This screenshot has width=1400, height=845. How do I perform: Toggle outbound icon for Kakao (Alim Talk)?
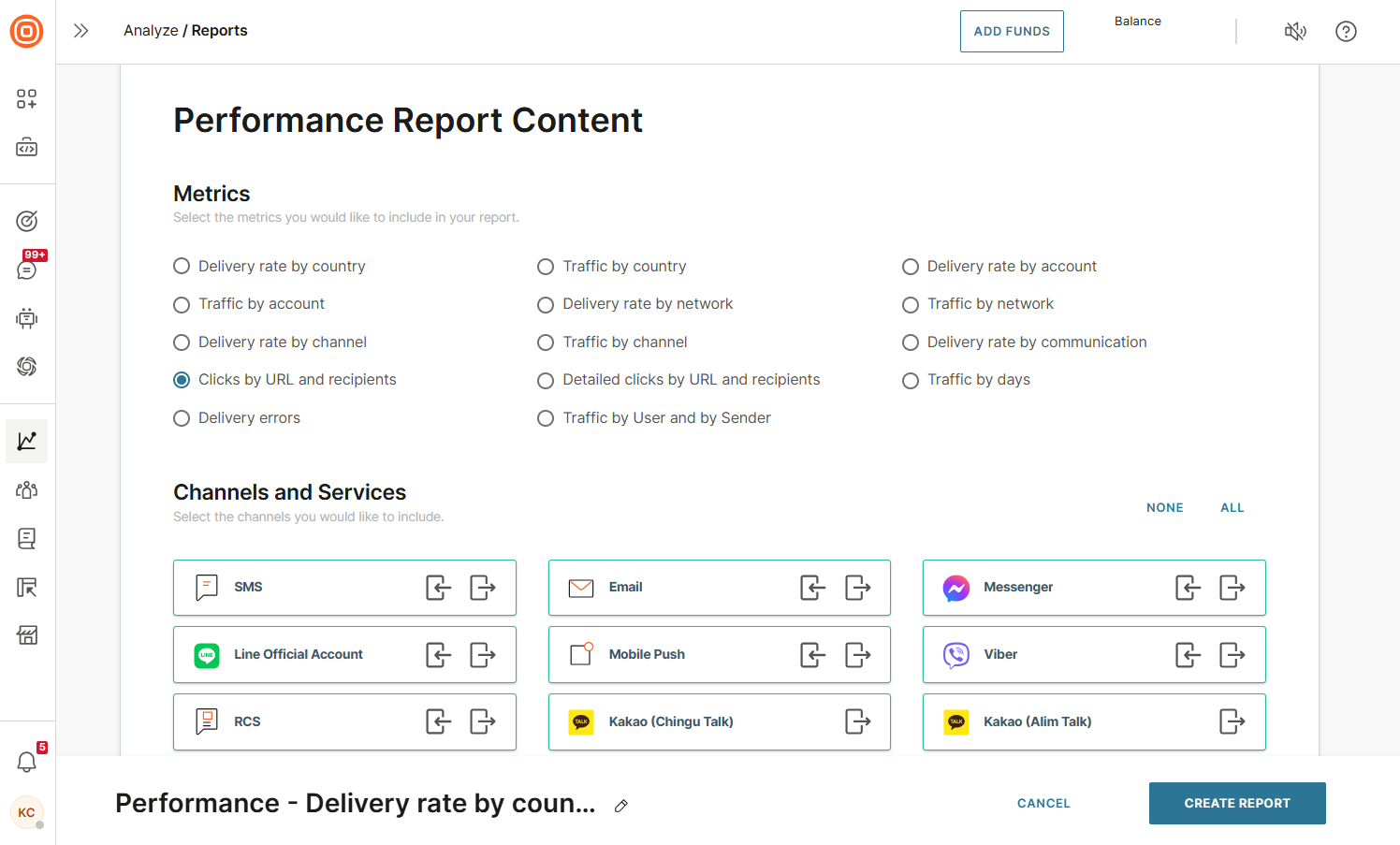point(1232,721)
